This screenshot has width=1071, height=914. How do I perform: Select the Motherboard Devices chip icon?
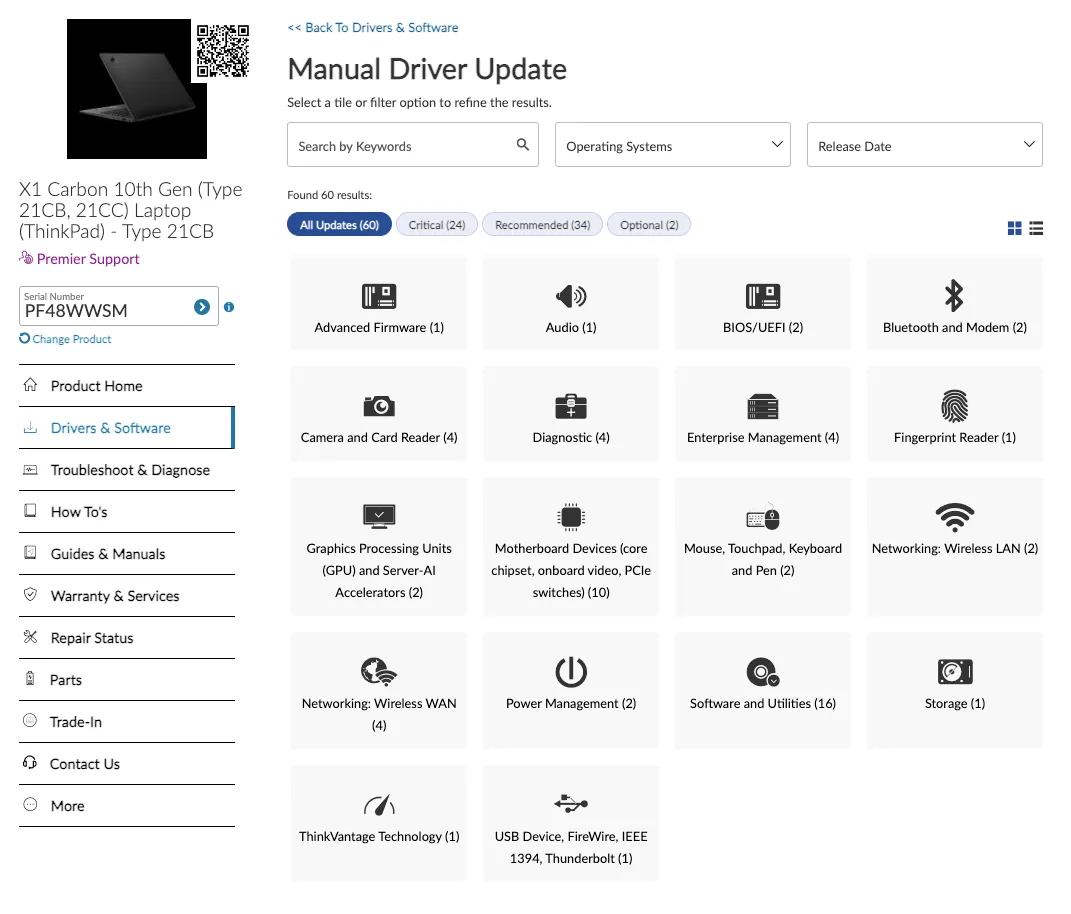pyautogui.click(x=571, y=517)
